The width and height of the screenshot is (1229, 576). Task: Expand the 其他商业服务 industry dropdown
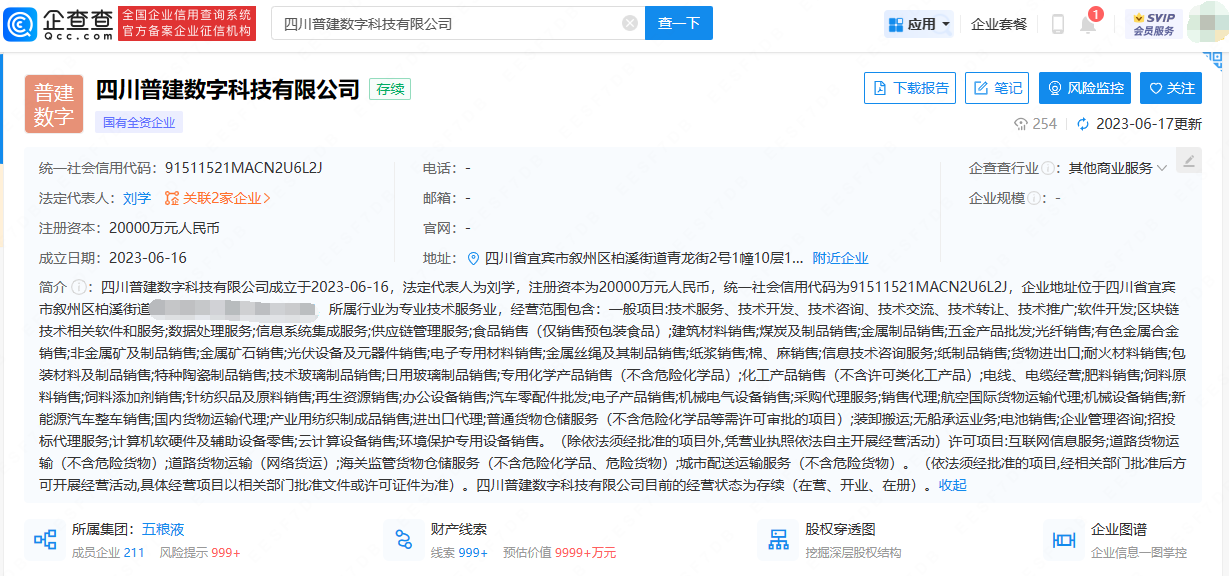click(1118, 168)
